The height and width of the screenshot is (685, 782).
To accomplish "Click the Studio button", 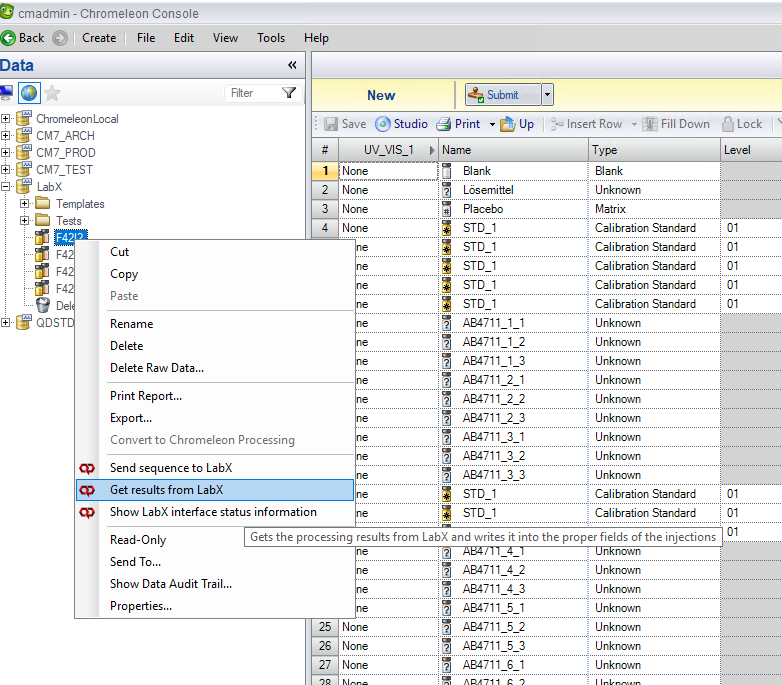I will [401, 124].
